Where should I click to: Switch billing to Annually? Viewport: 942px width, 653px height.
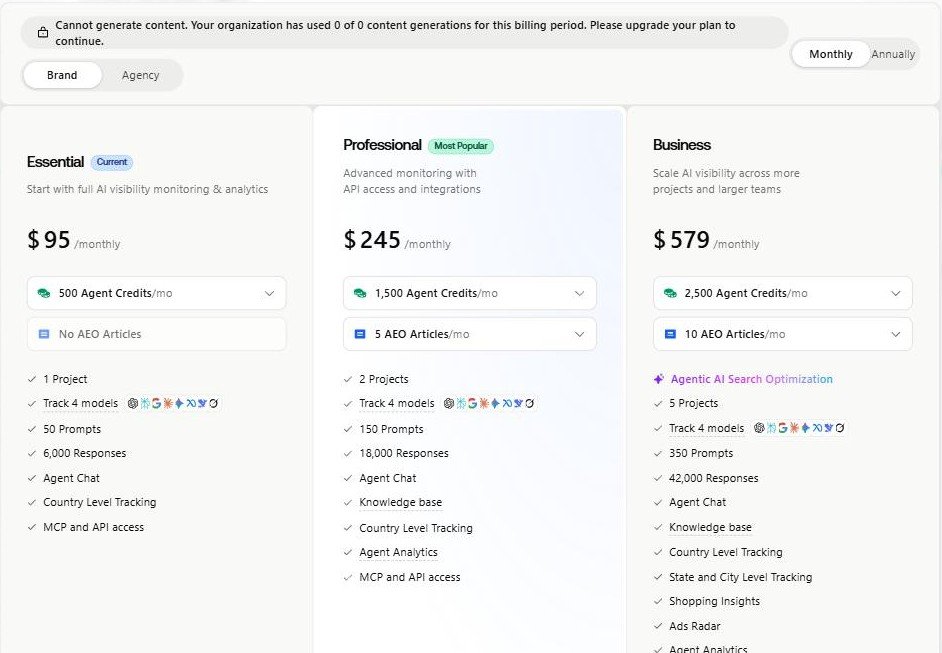click(x=893, y=54)
